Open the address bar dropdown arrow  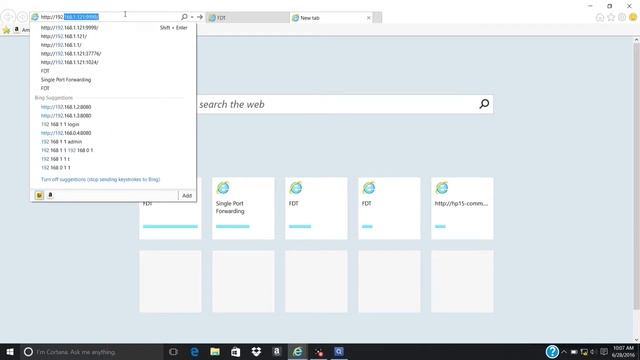click(x=192, y=17)
